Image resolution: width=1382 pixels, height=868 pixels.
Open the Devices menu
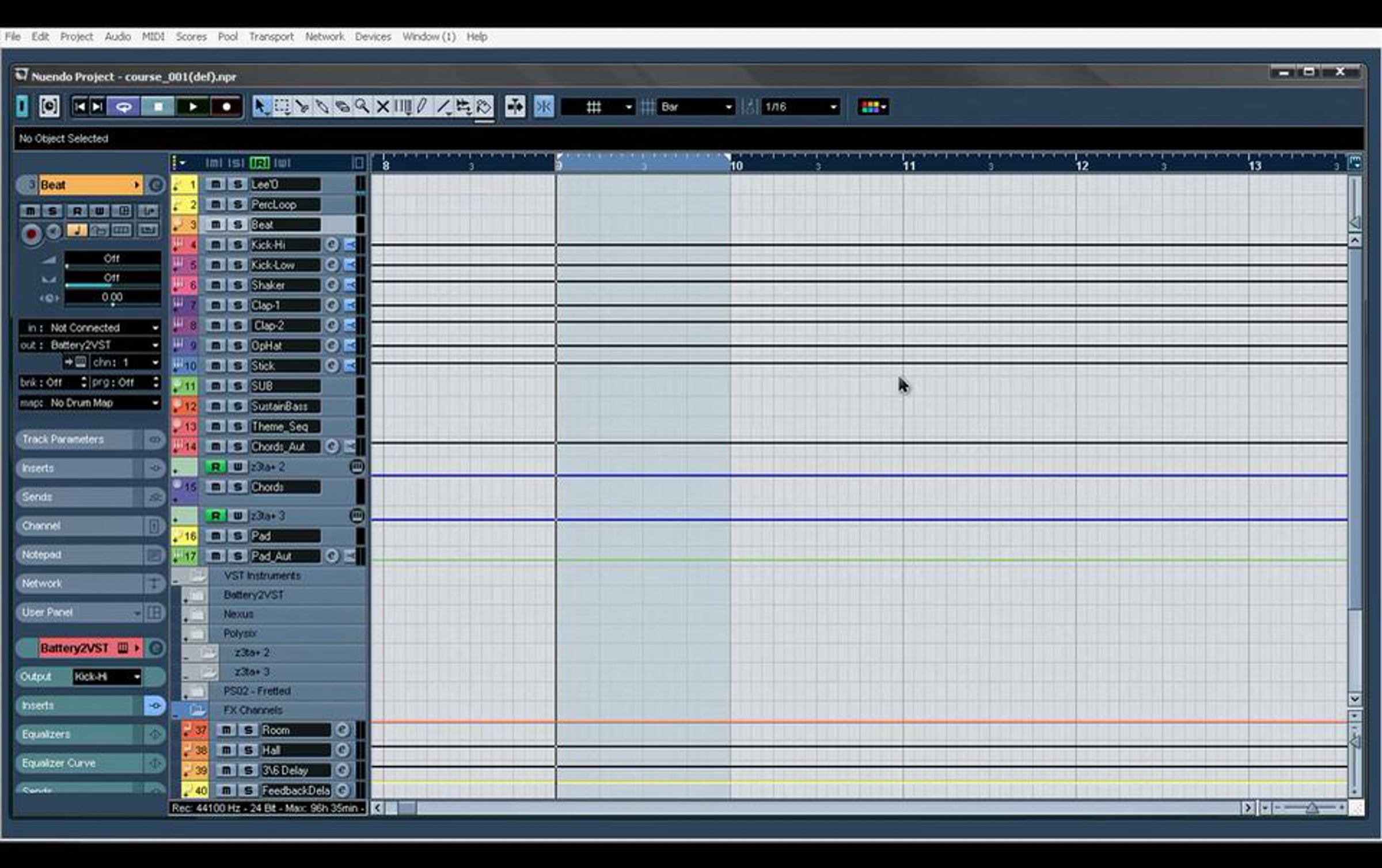pos(373,36)
